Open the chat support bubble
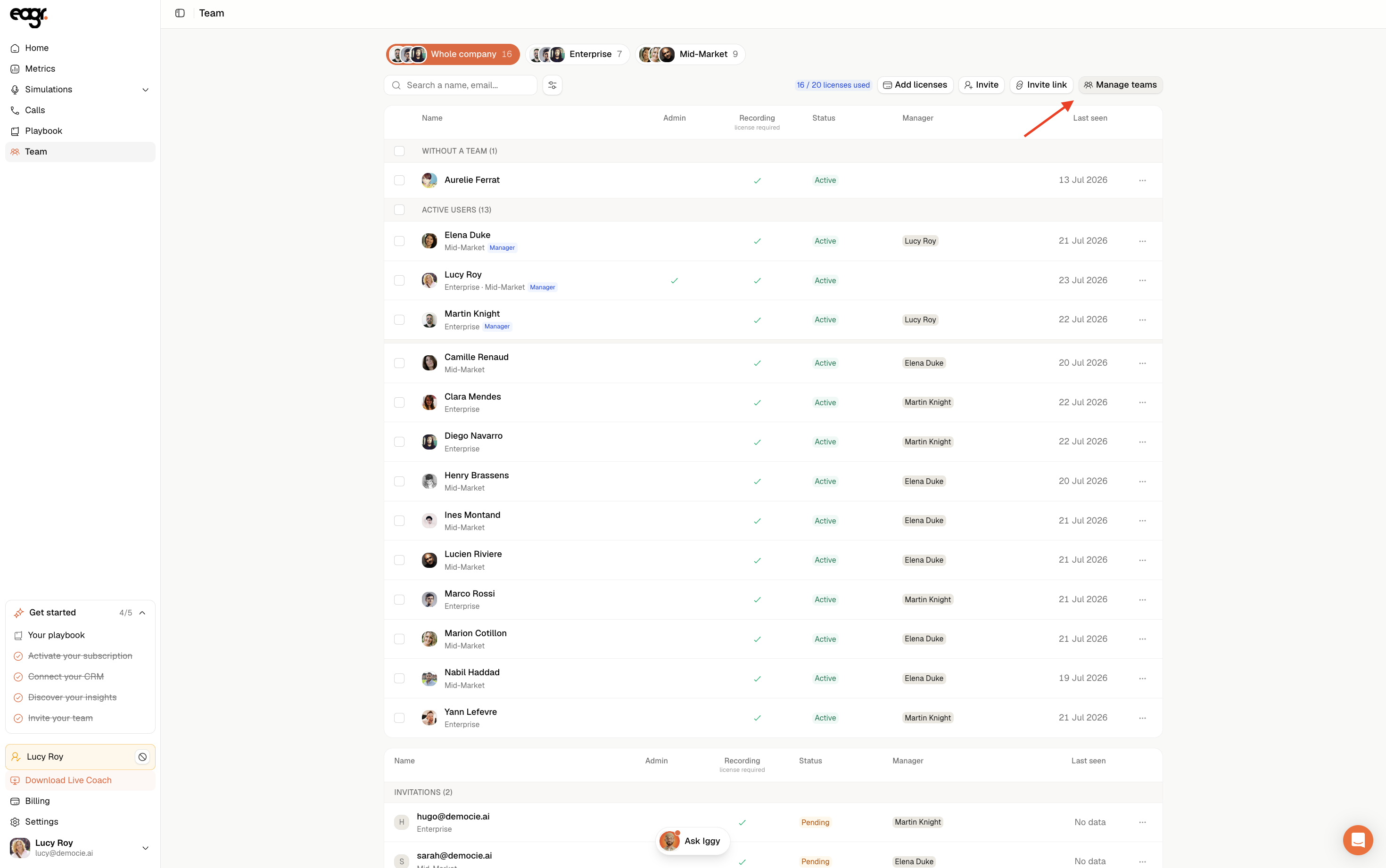The width and height of the screenshot is (1386, 868). (1357, 840)
